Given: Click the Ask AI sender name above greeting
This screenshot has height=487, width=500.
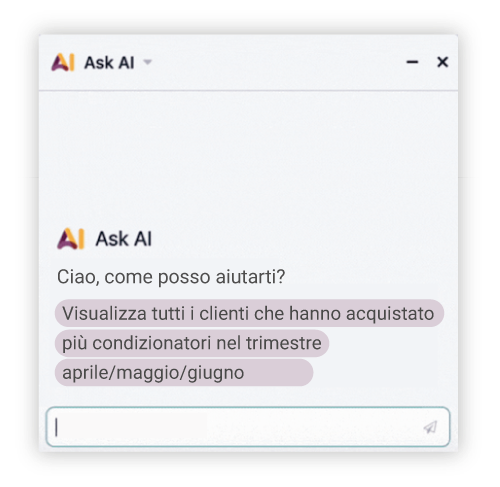Looking at the screenshot, I should pos(124,239).
